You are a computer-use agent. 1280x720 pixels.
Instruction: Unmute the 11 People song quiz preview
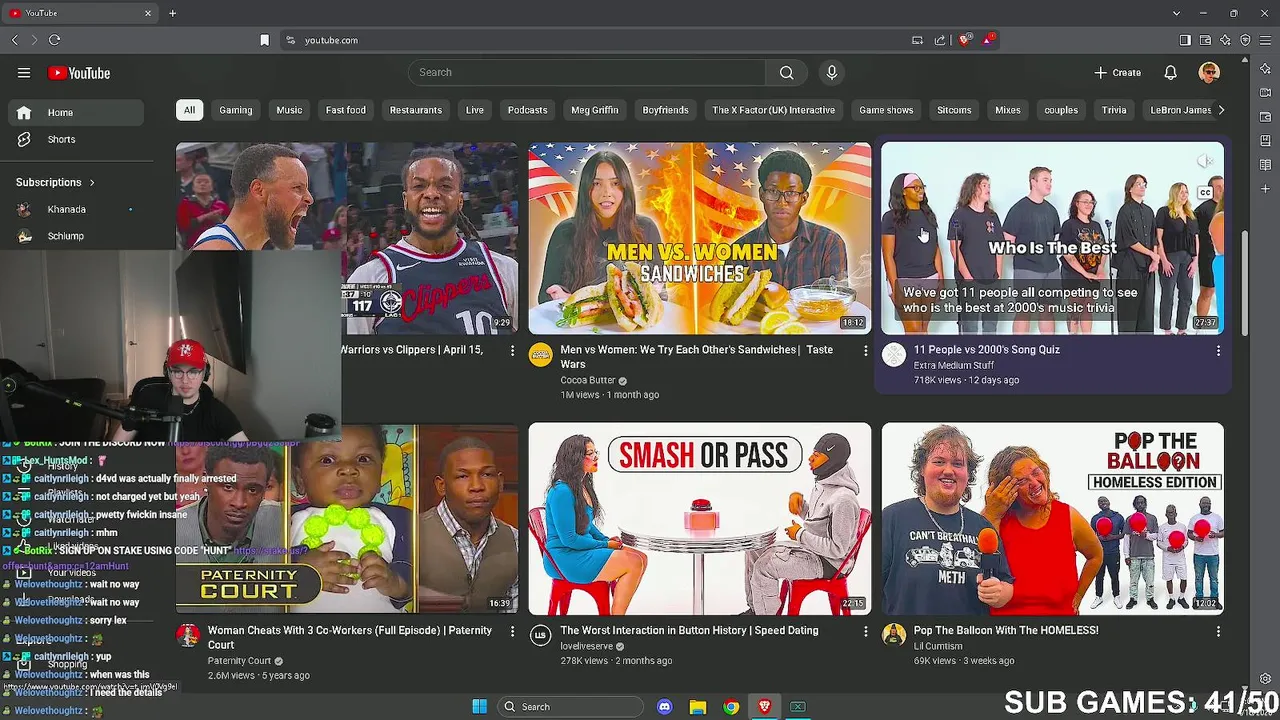click(x=1205, y=161)
